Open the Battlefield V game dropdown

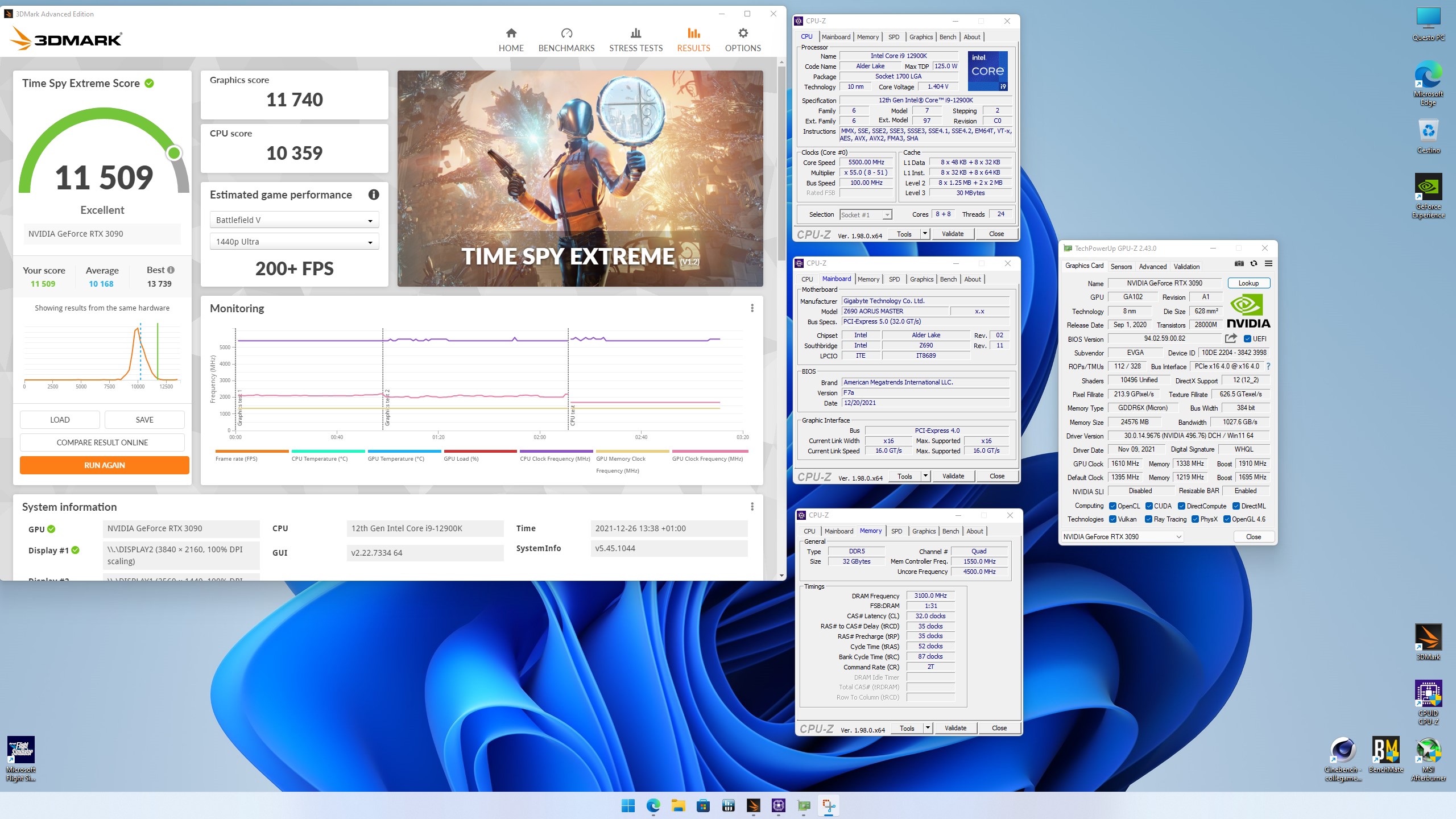295,220
